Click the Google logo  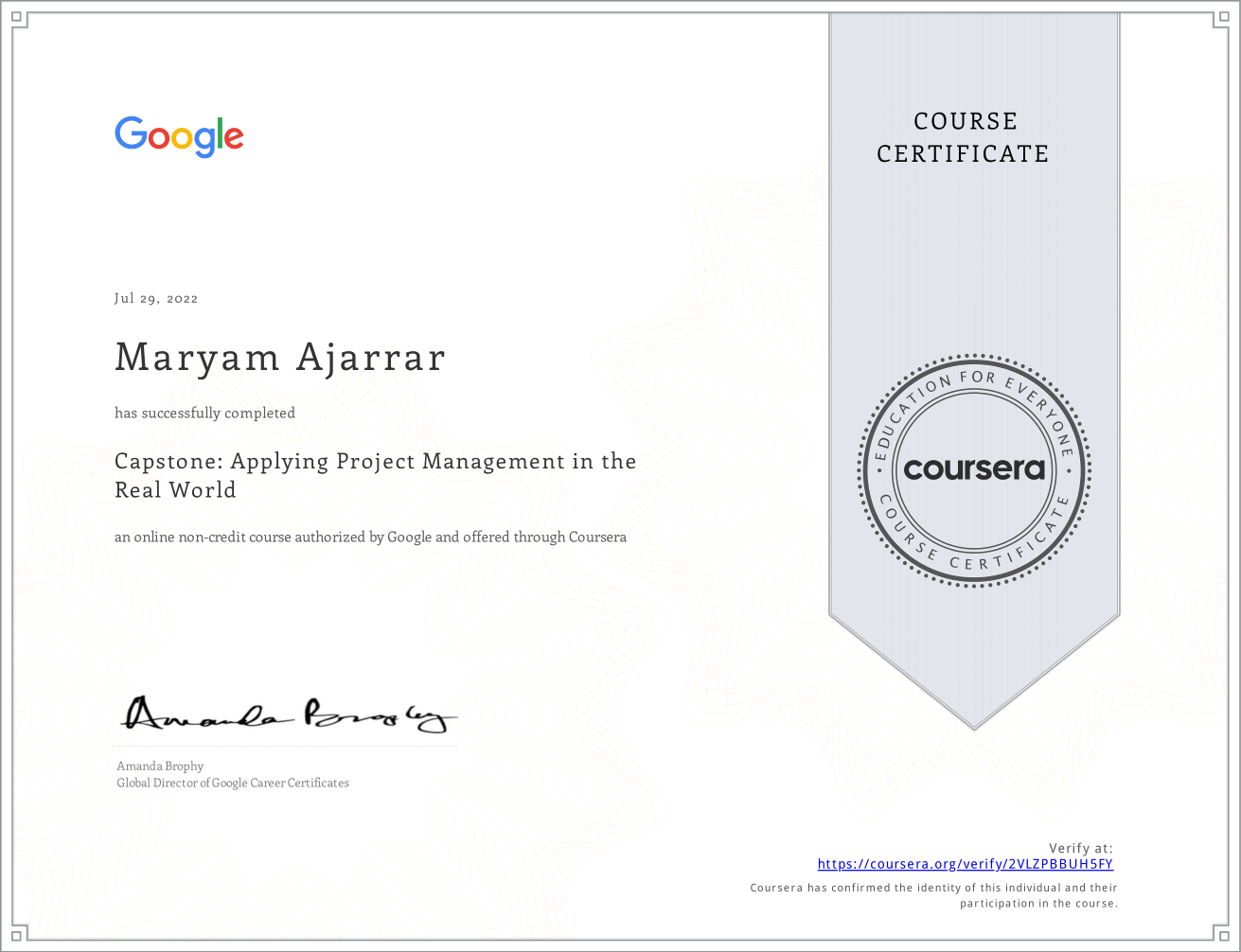tap(180, 137)
